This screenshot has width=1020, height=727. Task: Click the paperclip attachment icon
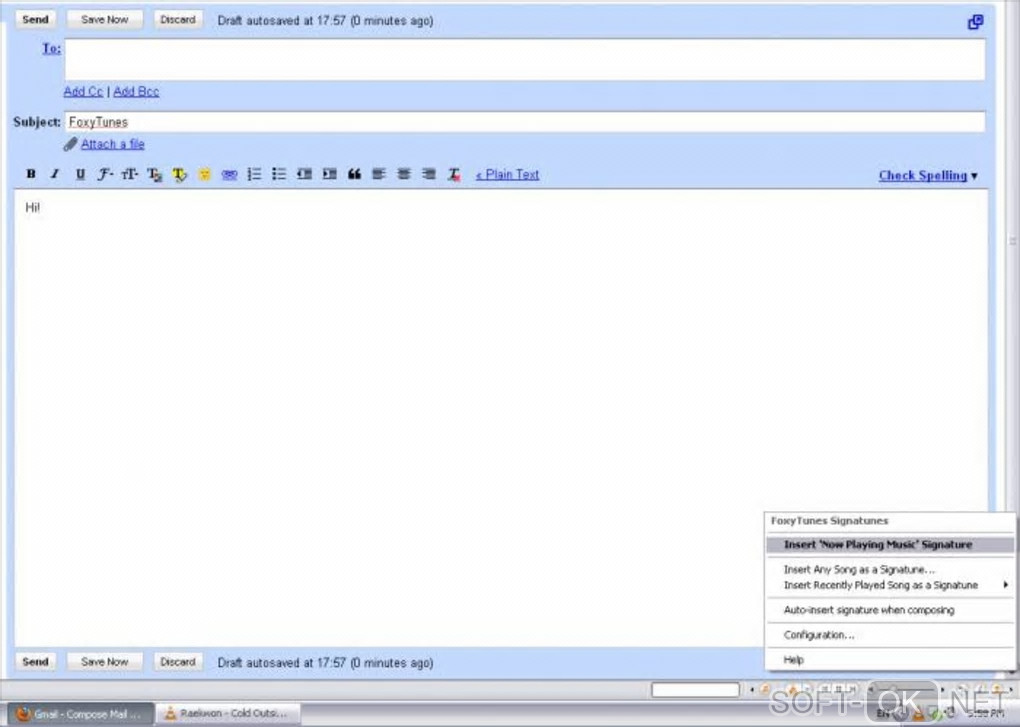[x=70, y=144]
